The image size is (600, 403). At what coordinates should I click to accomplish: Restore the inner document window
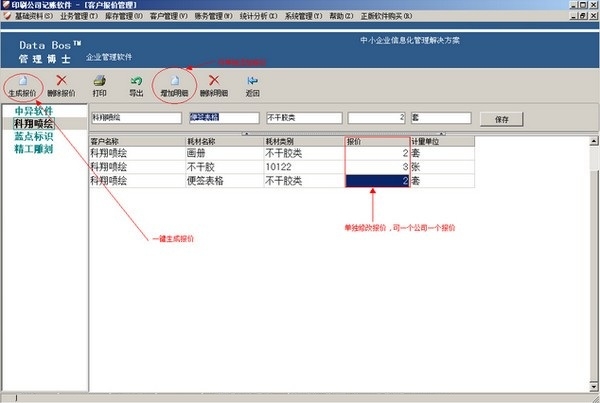[x=583, y=16]
